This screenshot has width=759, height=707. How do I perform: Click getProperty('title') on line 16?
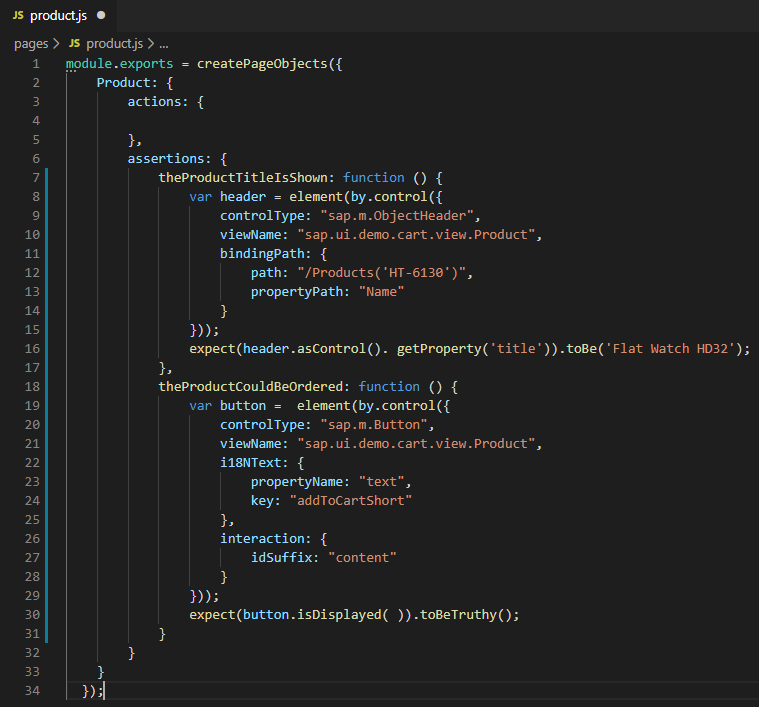[473, 349]
